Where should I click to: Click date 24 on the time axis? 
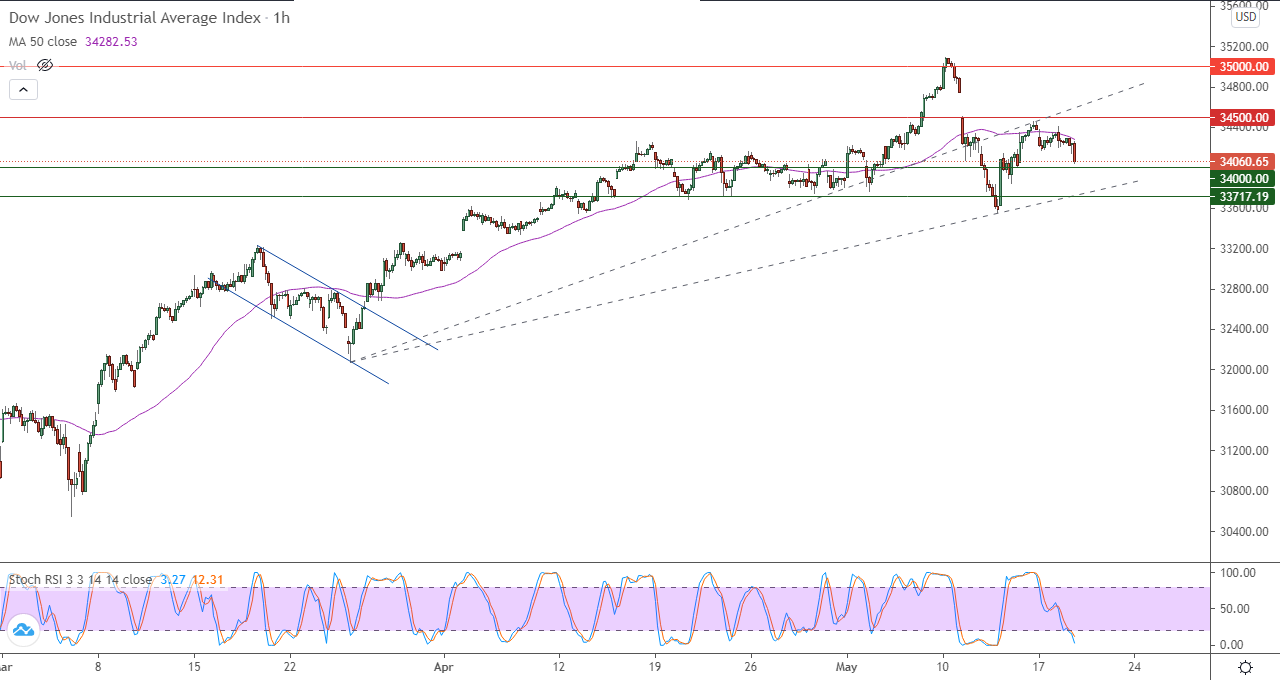(1135, 665)
